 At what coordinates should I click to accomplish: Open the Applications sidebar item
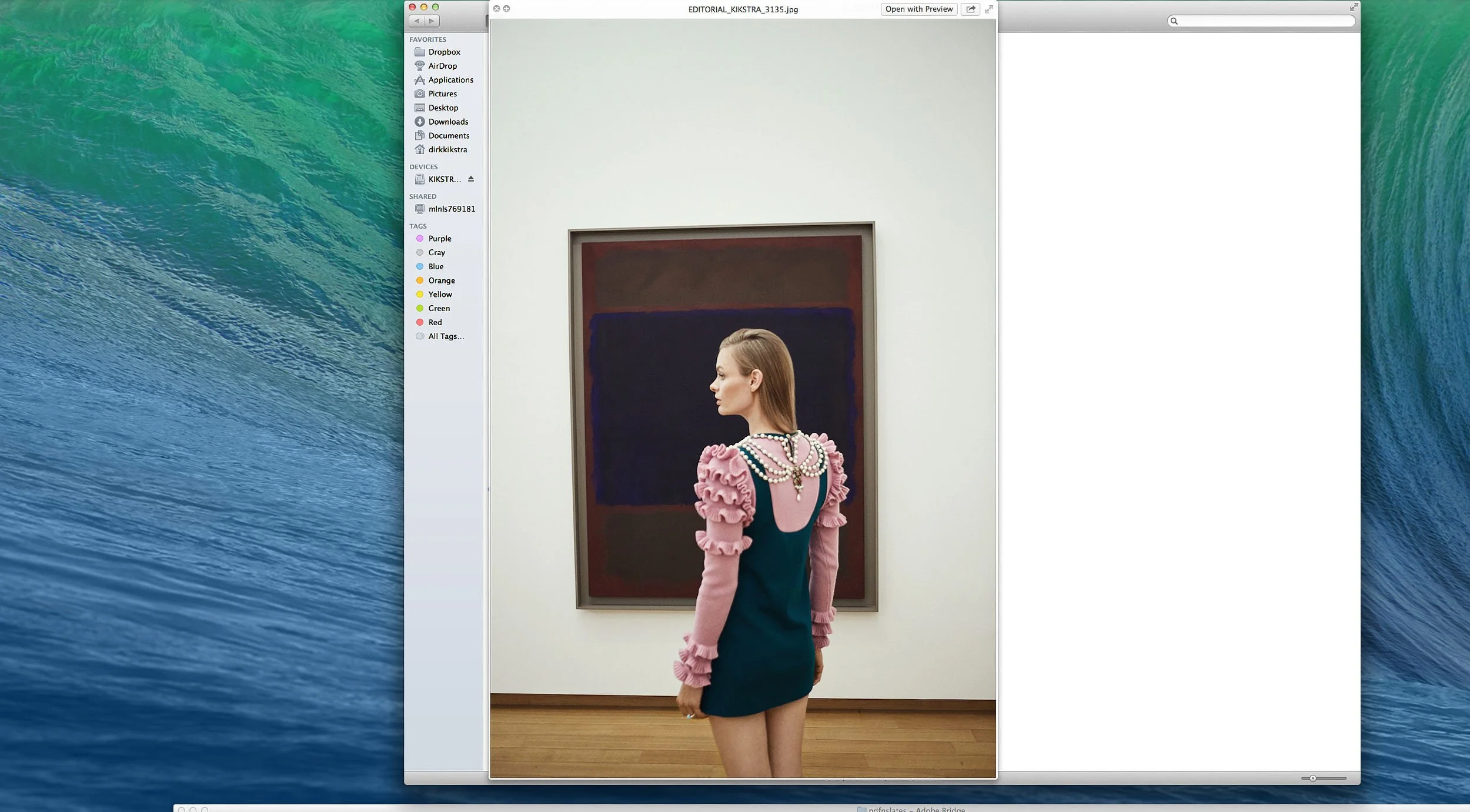(x=450, y=80)
